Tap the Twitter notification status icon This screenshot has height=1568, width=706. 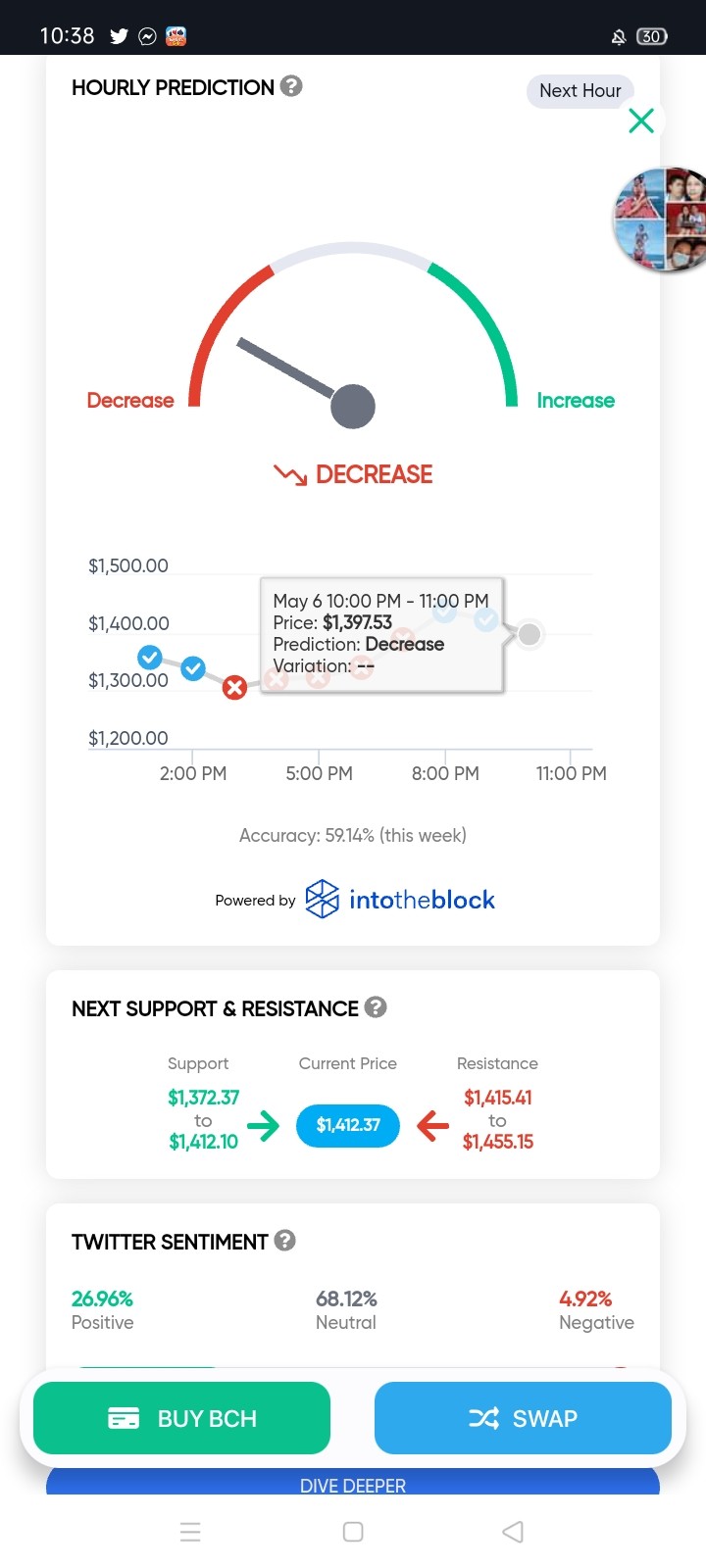pos(119,36)
